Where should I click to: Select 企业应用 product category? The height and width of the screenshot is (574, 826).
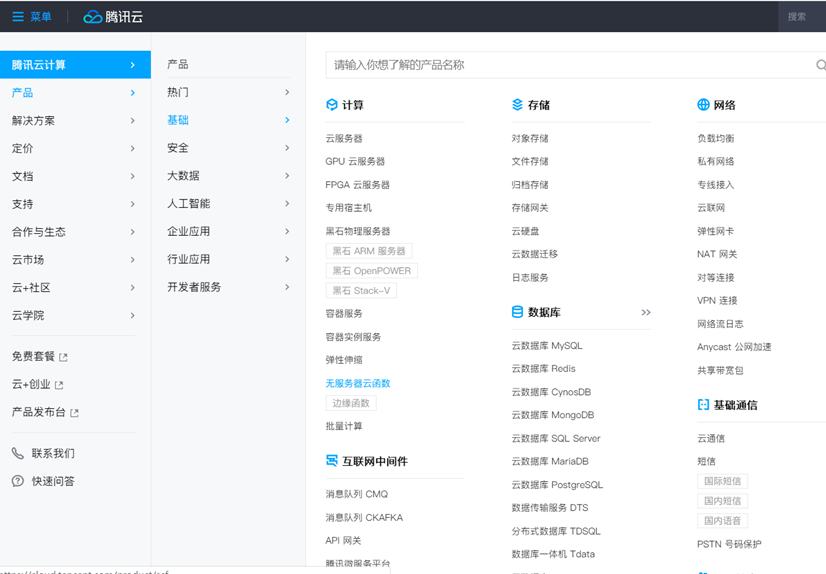(228, 231)
